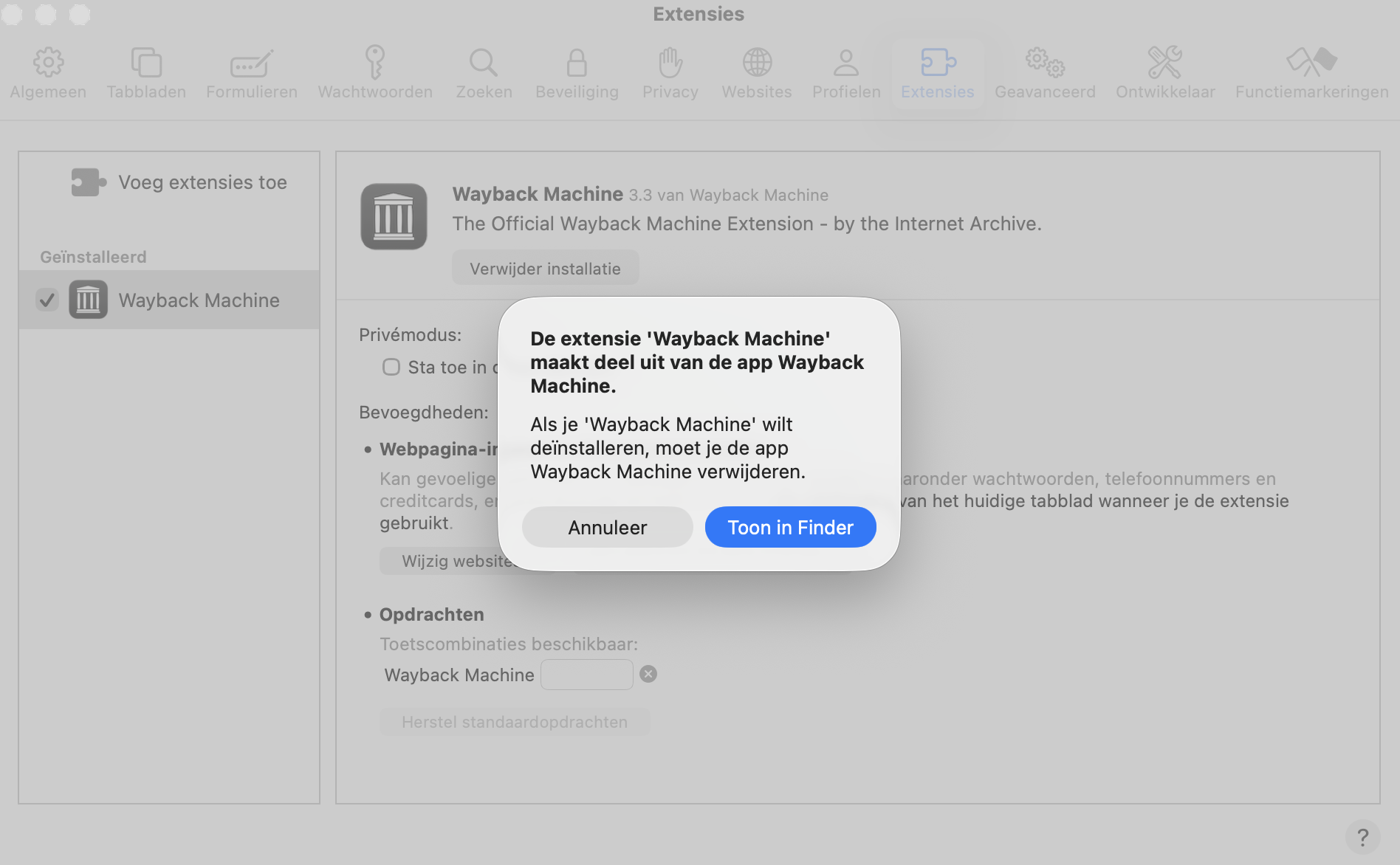Uncheck the Wayback Machine extension checkbox
The width and height of the screenshot is (1400, 865).
(47, 300)
